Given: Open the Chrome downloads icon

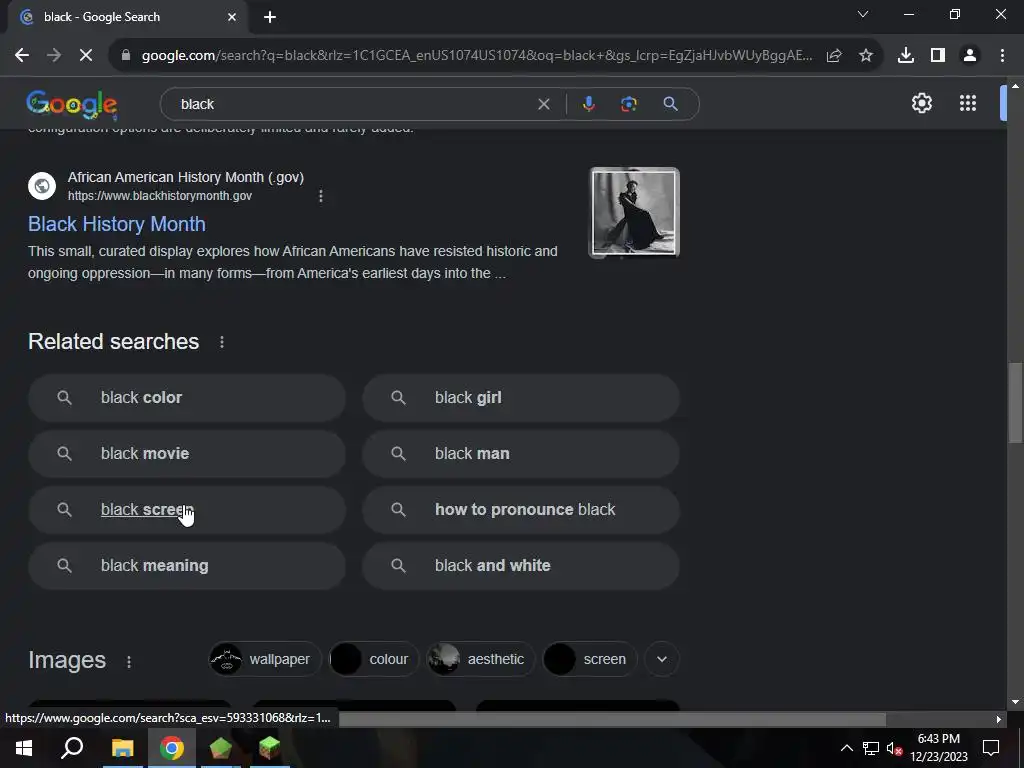Looking at the screenshot, I should click(906, 56).
